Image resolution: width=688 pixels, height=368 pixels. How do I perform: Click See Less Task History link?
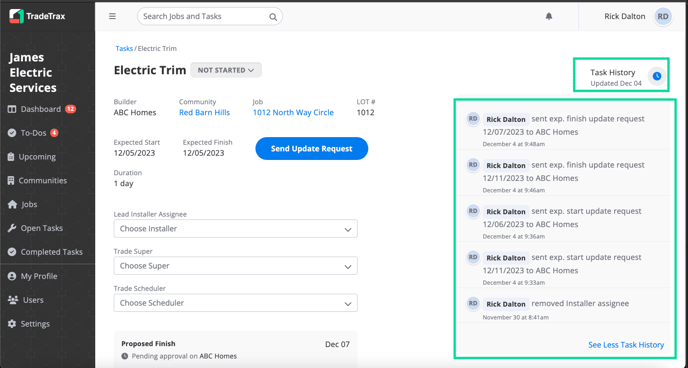[x=626, y=345]
